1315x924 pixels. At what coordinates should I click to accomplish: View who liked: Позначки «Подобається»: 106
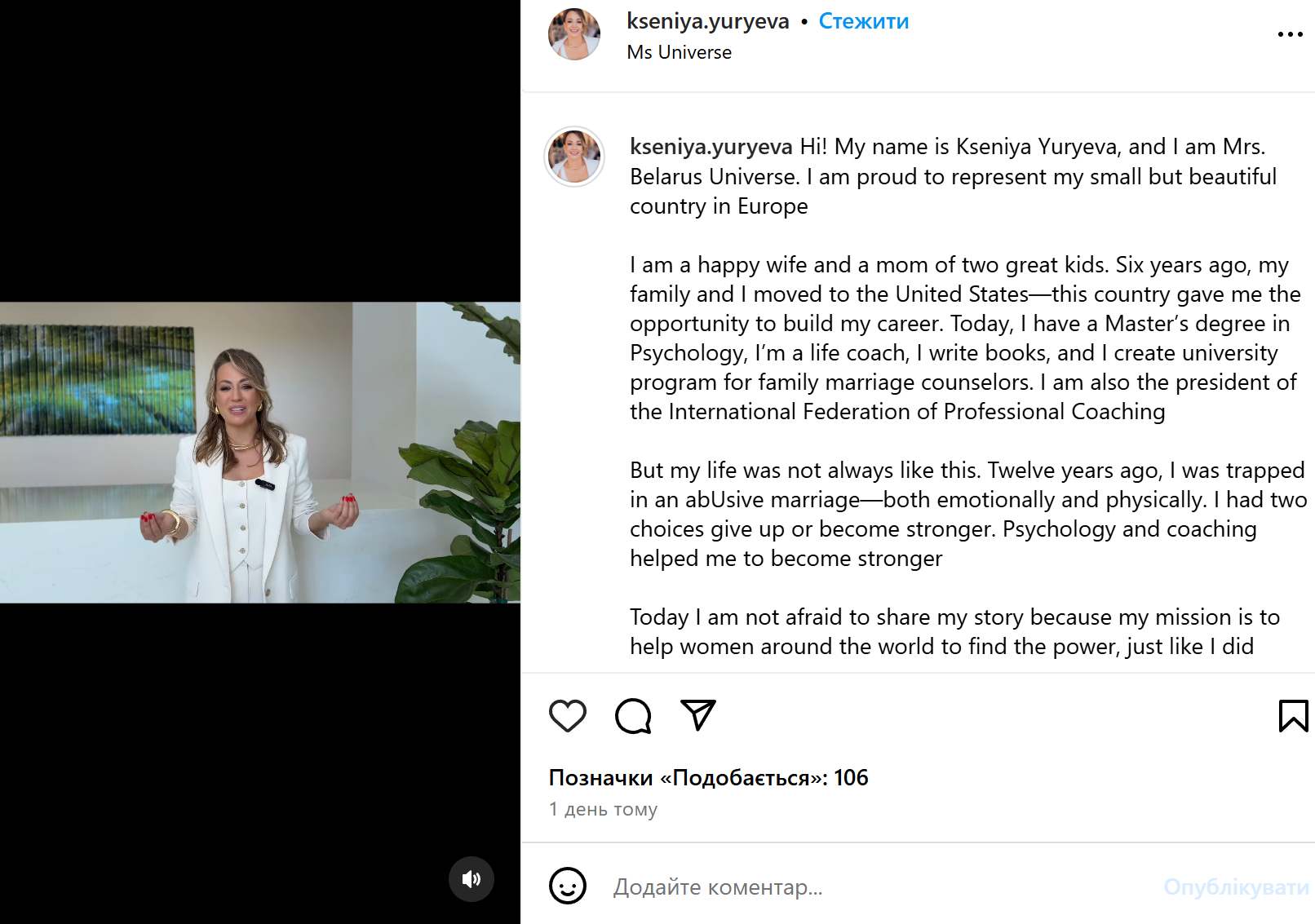(x=708, y=778)
